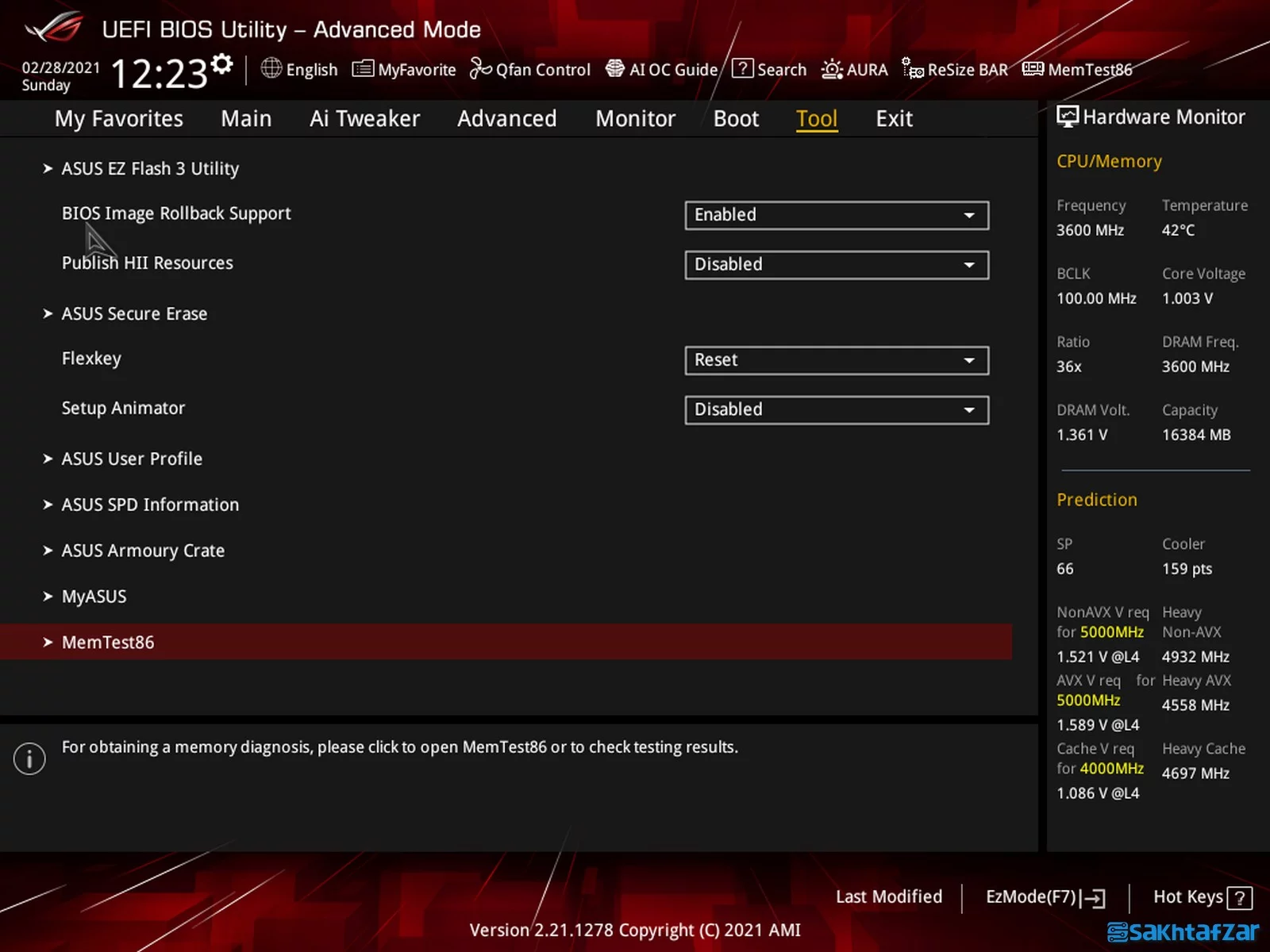Click the English language label
The height and width of the screenshot is (952, 1270).
point(312,70)
